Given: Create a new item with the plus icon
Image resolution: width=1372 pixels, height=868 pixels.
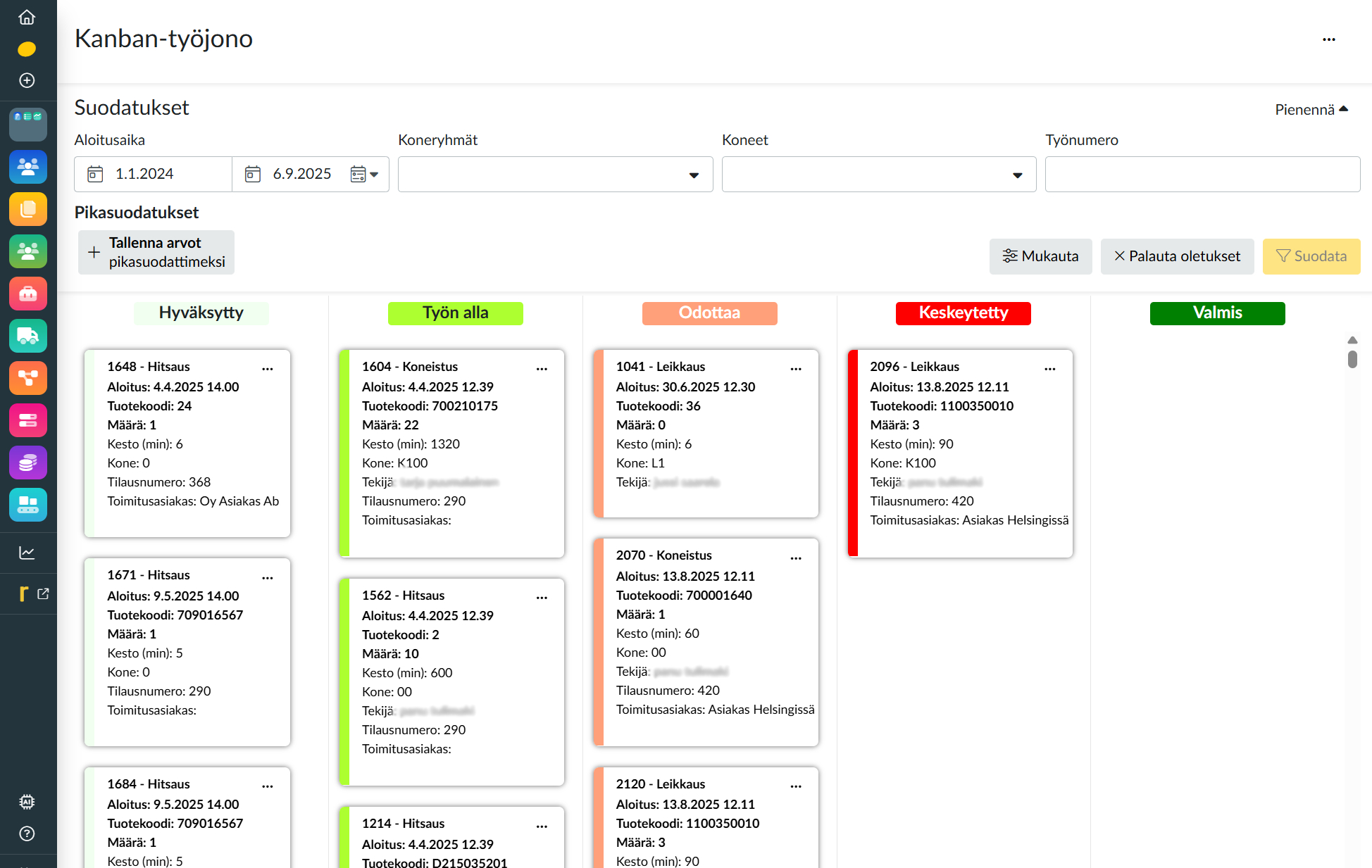Looking at the screenshot, I should click(x=27, y=80).
